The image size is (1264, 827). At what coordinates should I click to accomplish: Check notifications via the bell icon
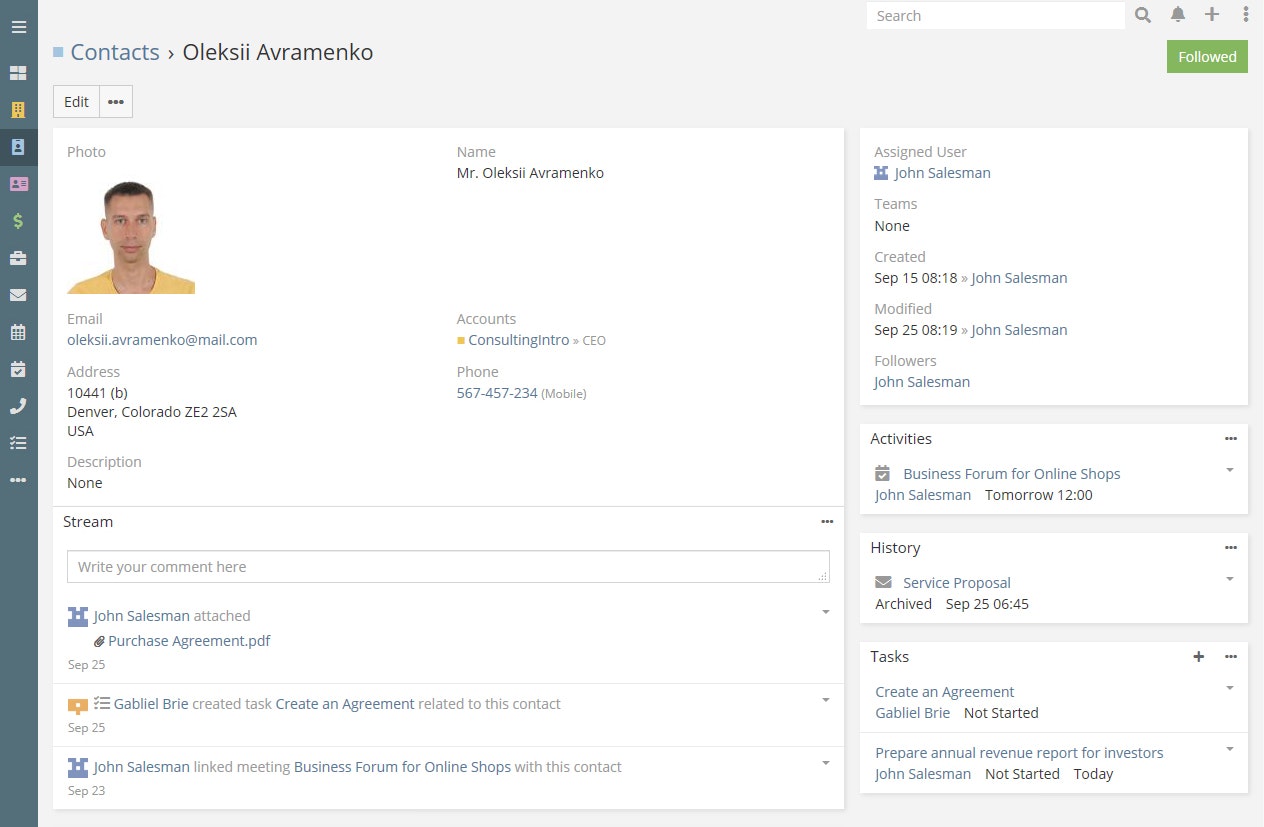click(x=1177, y=15)
